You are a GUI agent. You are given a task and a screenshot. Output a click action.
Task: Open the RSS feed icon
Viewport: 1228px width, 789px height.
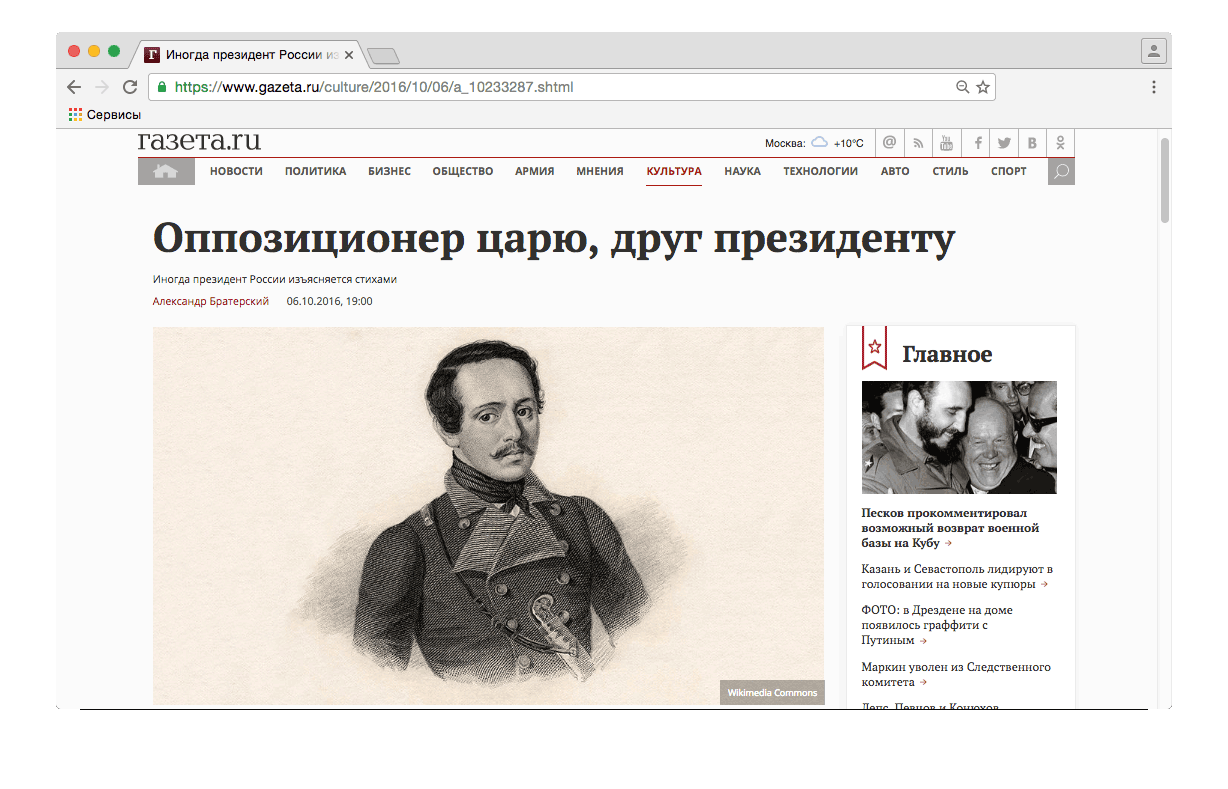[918, 143]
